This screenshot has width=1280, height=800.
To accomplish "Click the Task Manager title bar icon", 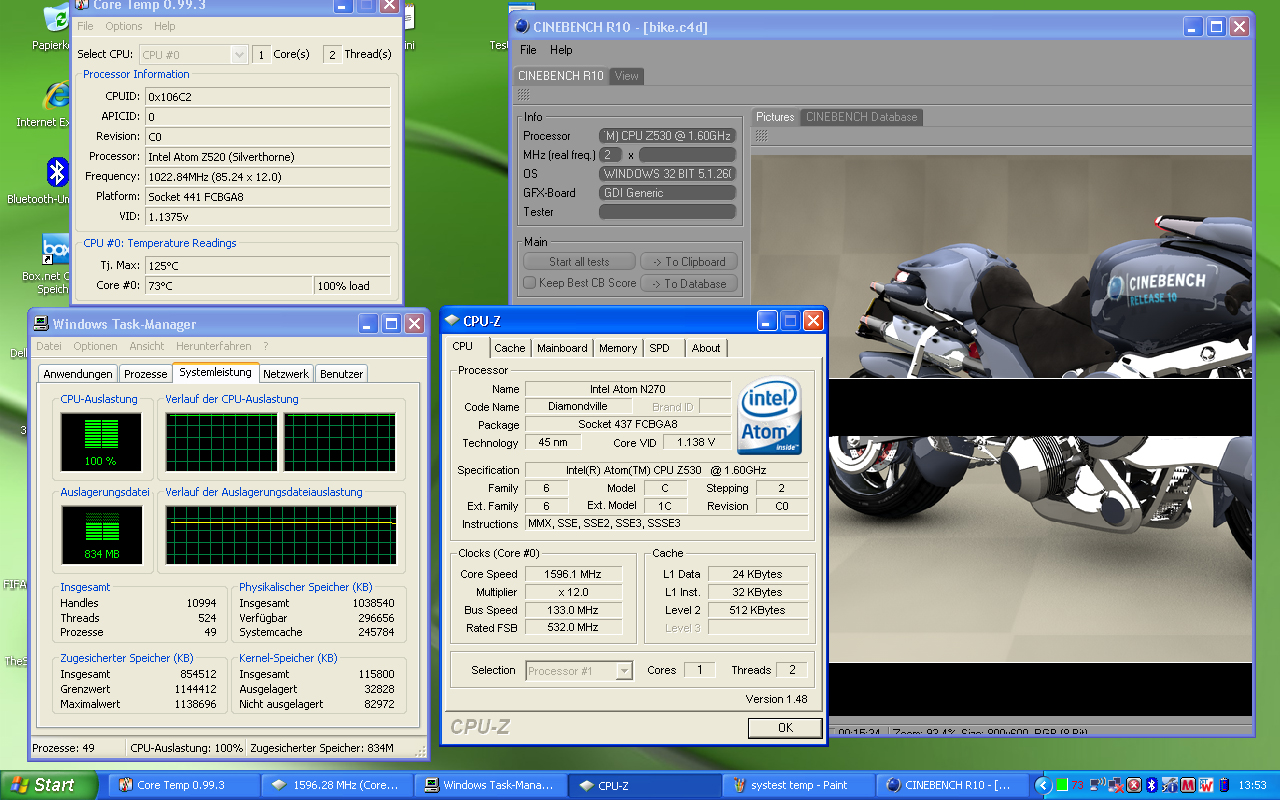I will point(41,323).
